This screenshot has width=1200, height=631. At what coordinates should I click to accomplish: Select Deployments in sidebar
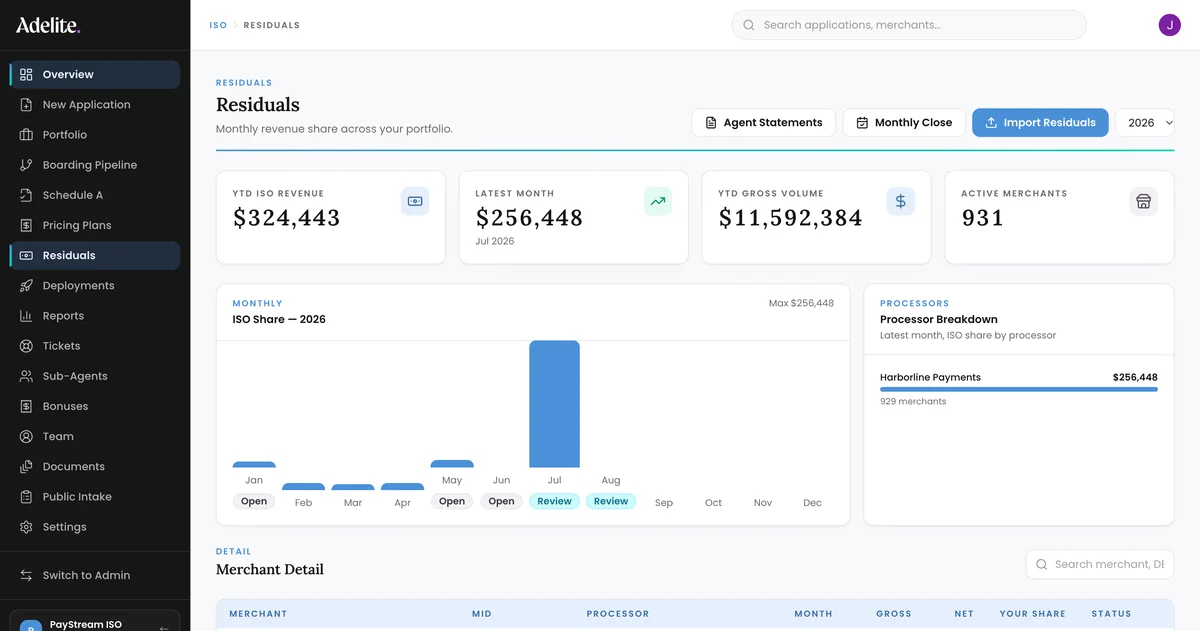[95, 285]
